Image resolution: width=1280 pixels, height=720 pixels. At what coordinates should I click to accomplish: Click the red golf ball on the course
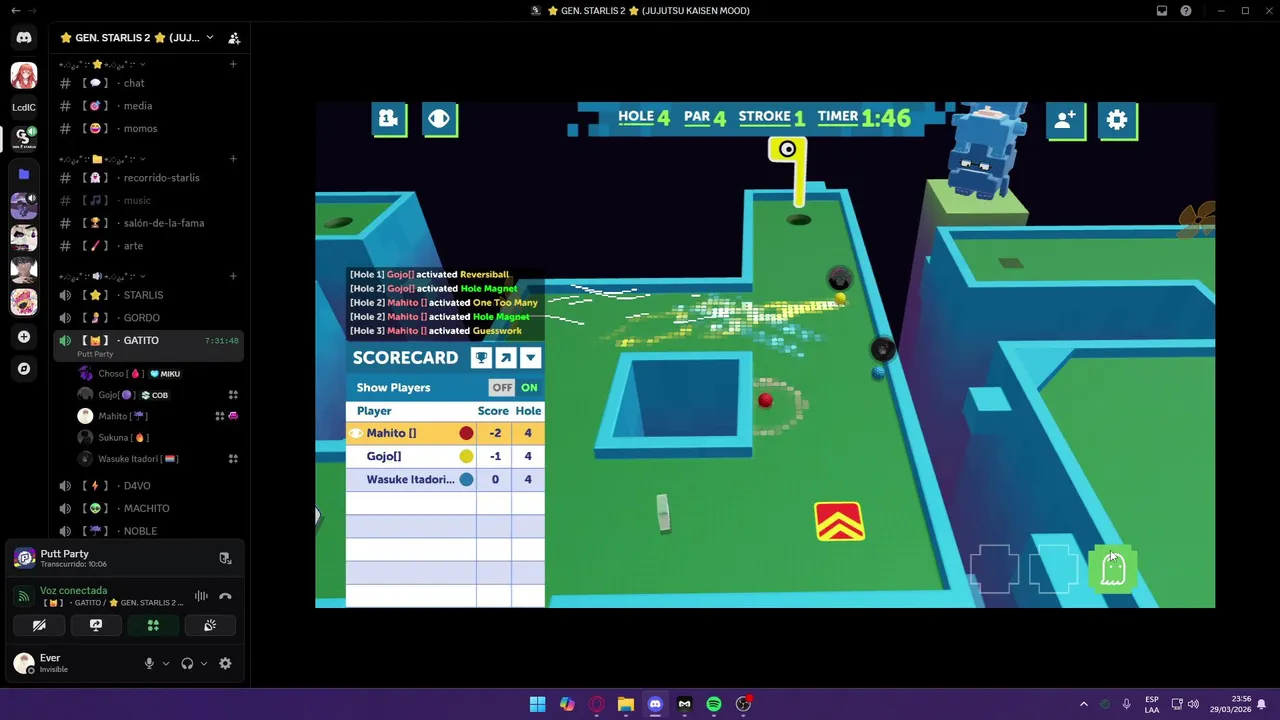pyautogui.click(x=765, y=401)
